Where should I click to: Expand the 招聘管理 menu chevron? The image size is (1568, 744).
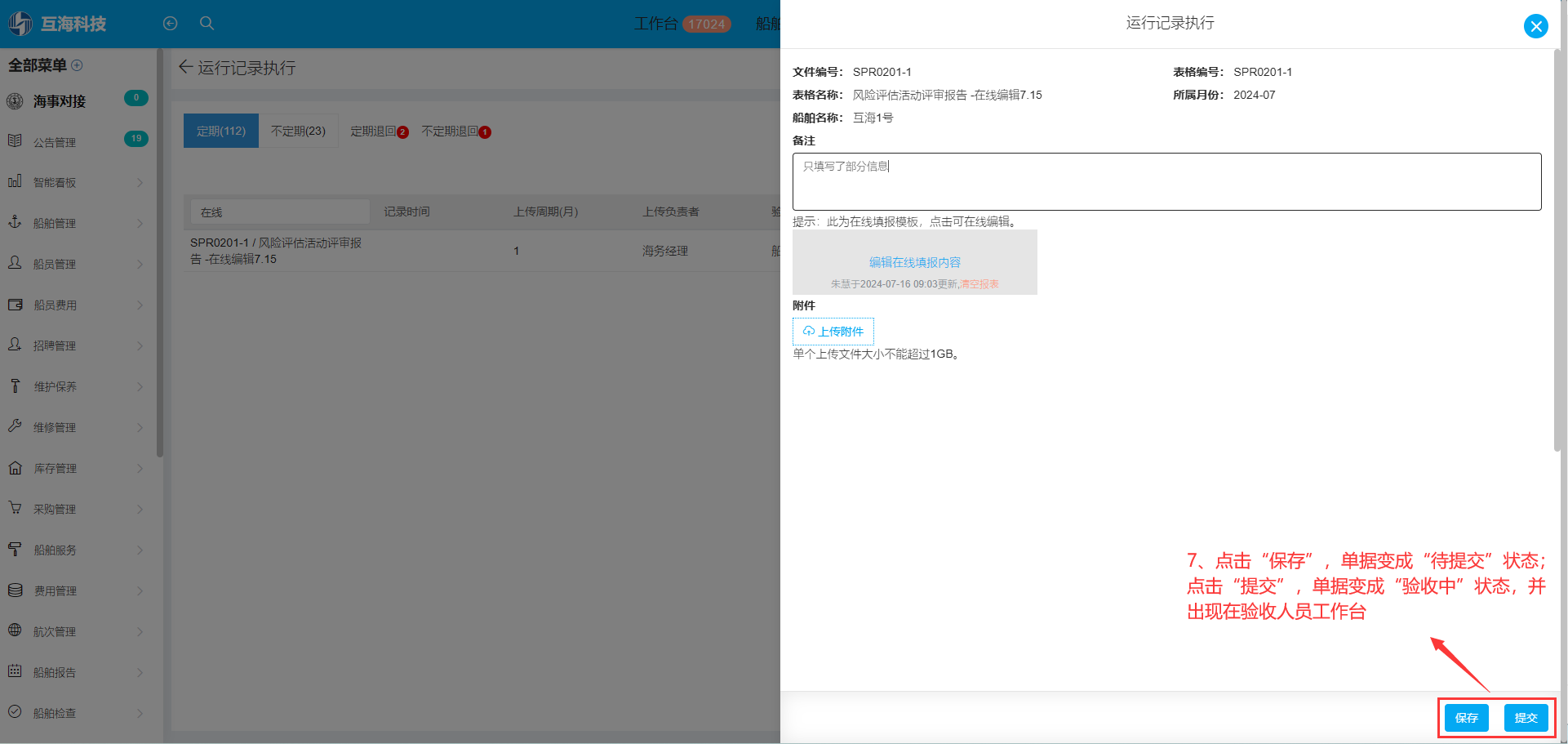(140, 345)
